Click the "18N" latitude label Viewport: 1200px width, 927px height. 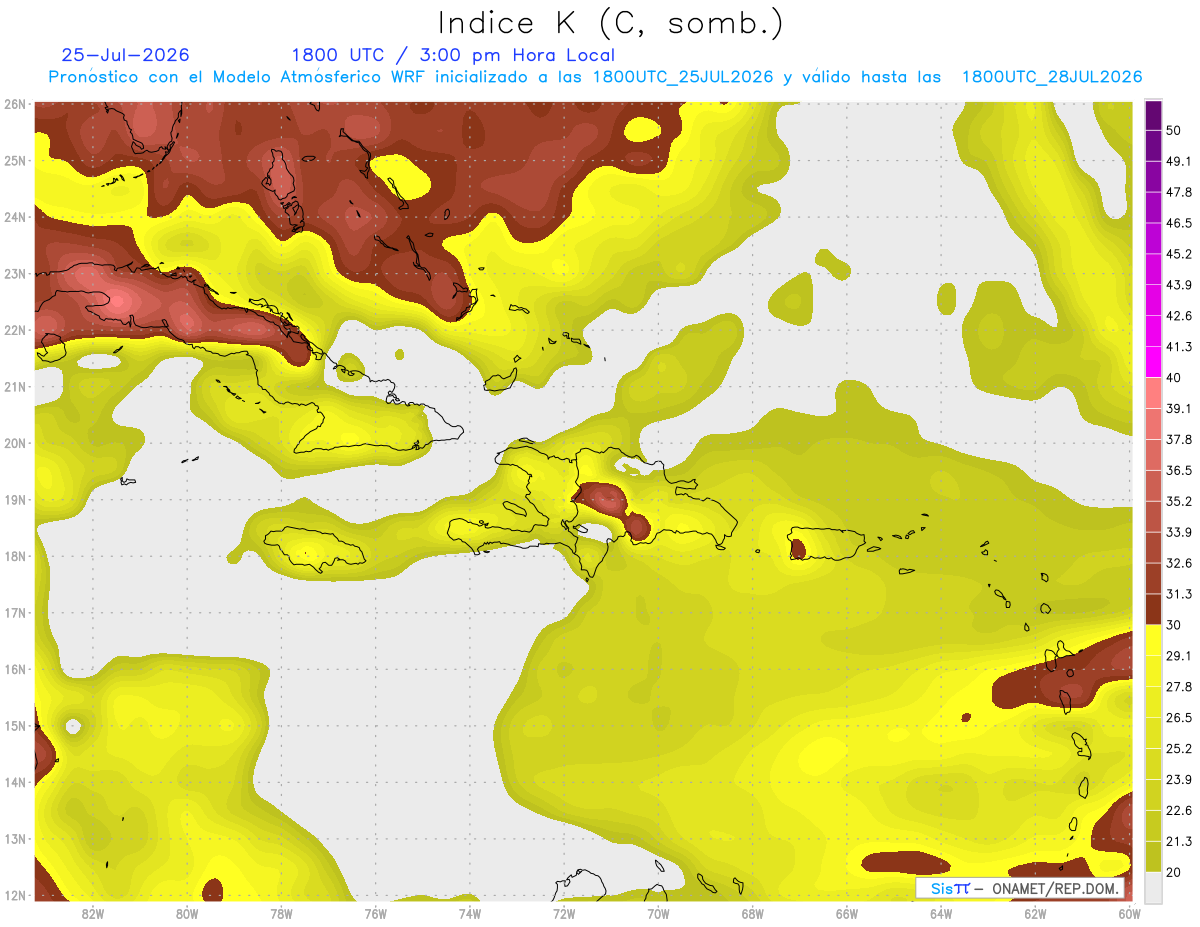point(15,556)
